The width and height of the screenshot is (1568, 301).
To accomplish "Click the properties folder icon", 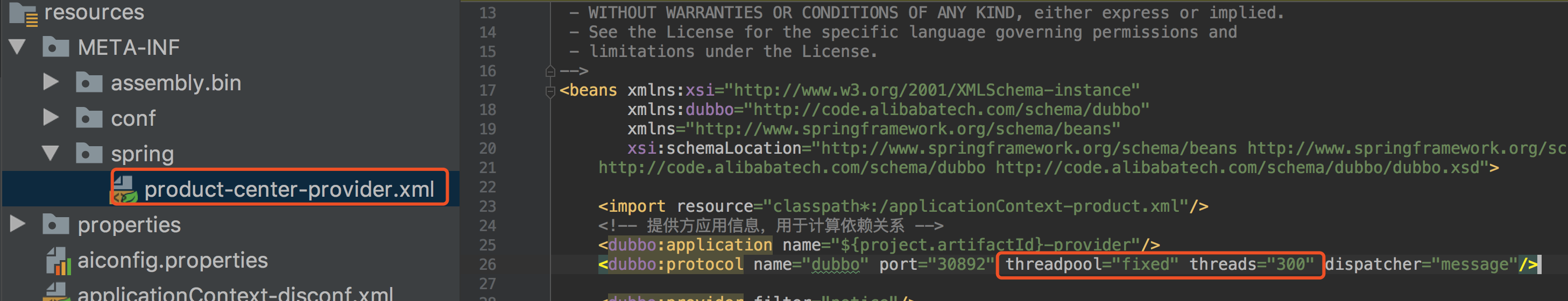I will point(55,224).
